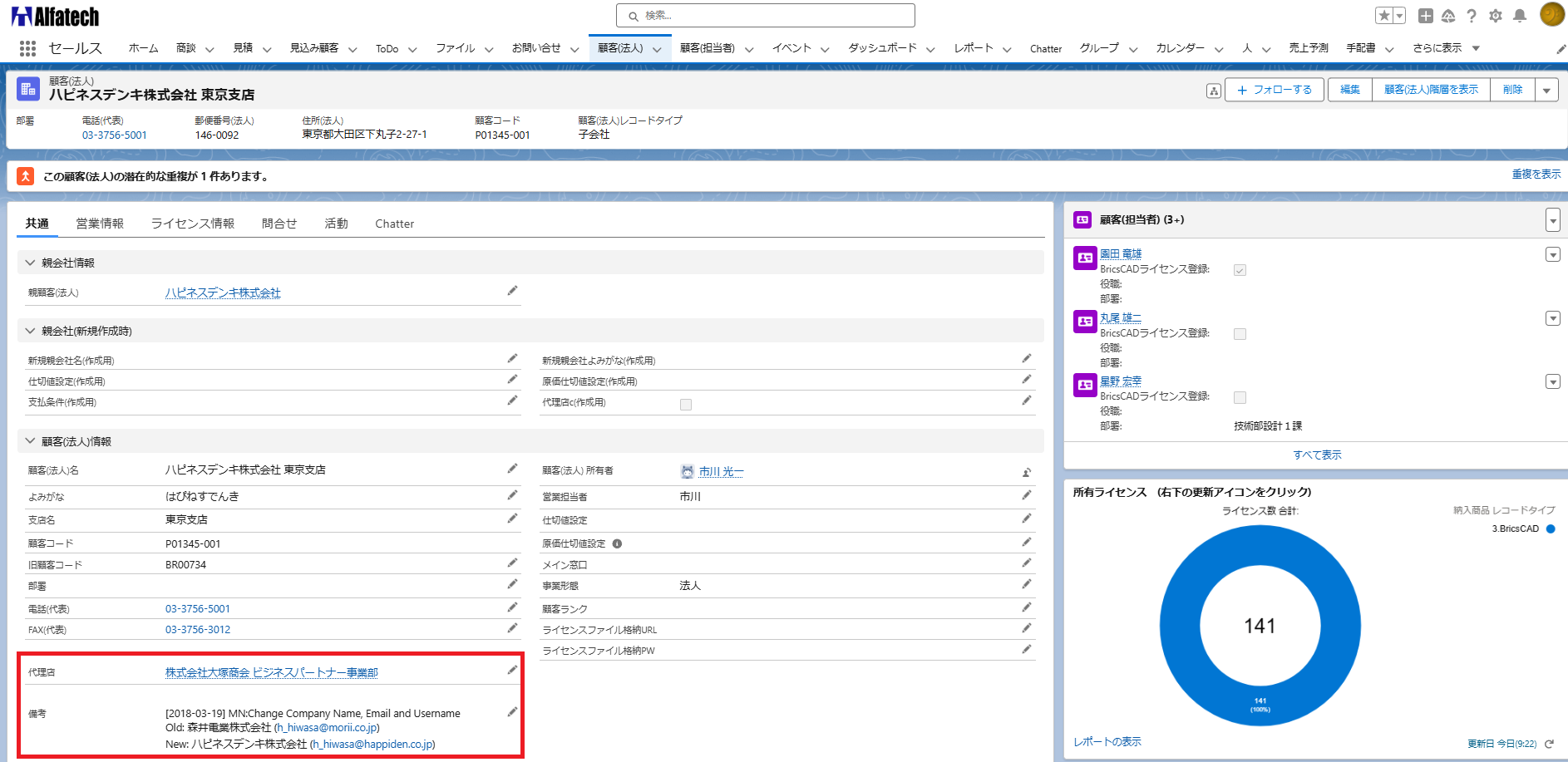Open the dropdown next to 削除 button

(x=1546, y=90)
